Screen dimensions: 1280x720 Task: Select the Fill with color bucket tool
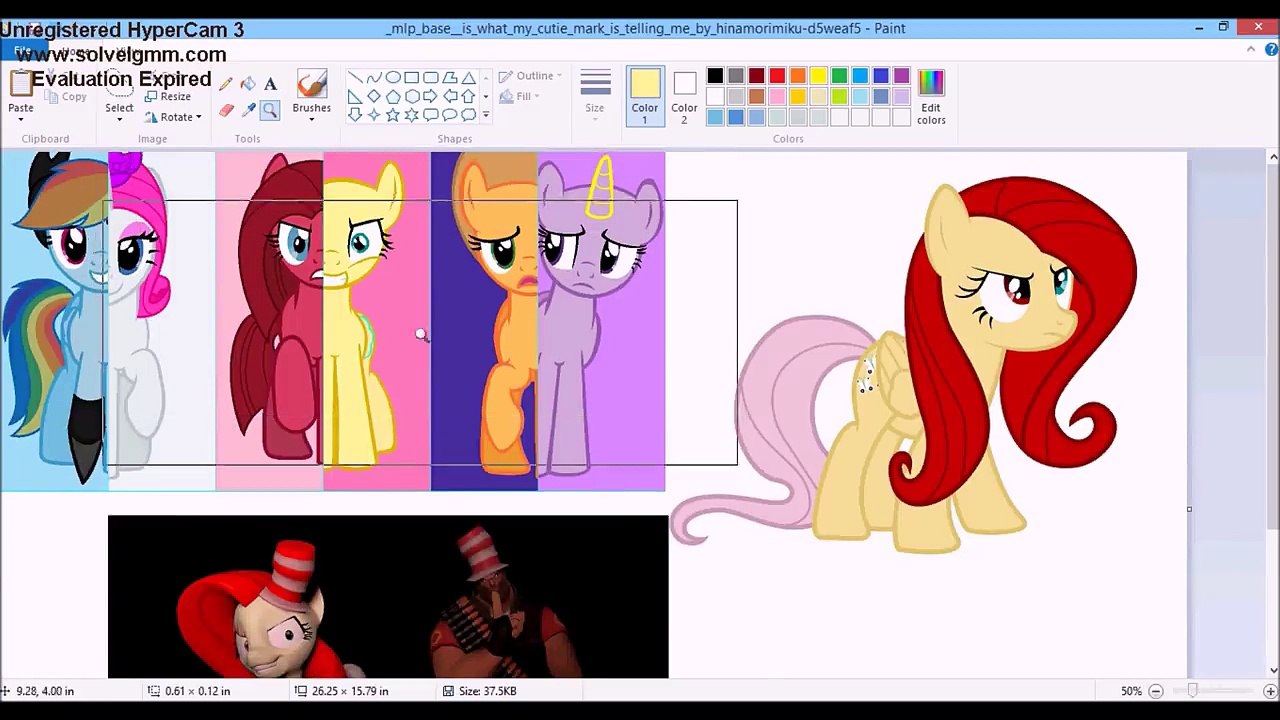coord(247,85)
